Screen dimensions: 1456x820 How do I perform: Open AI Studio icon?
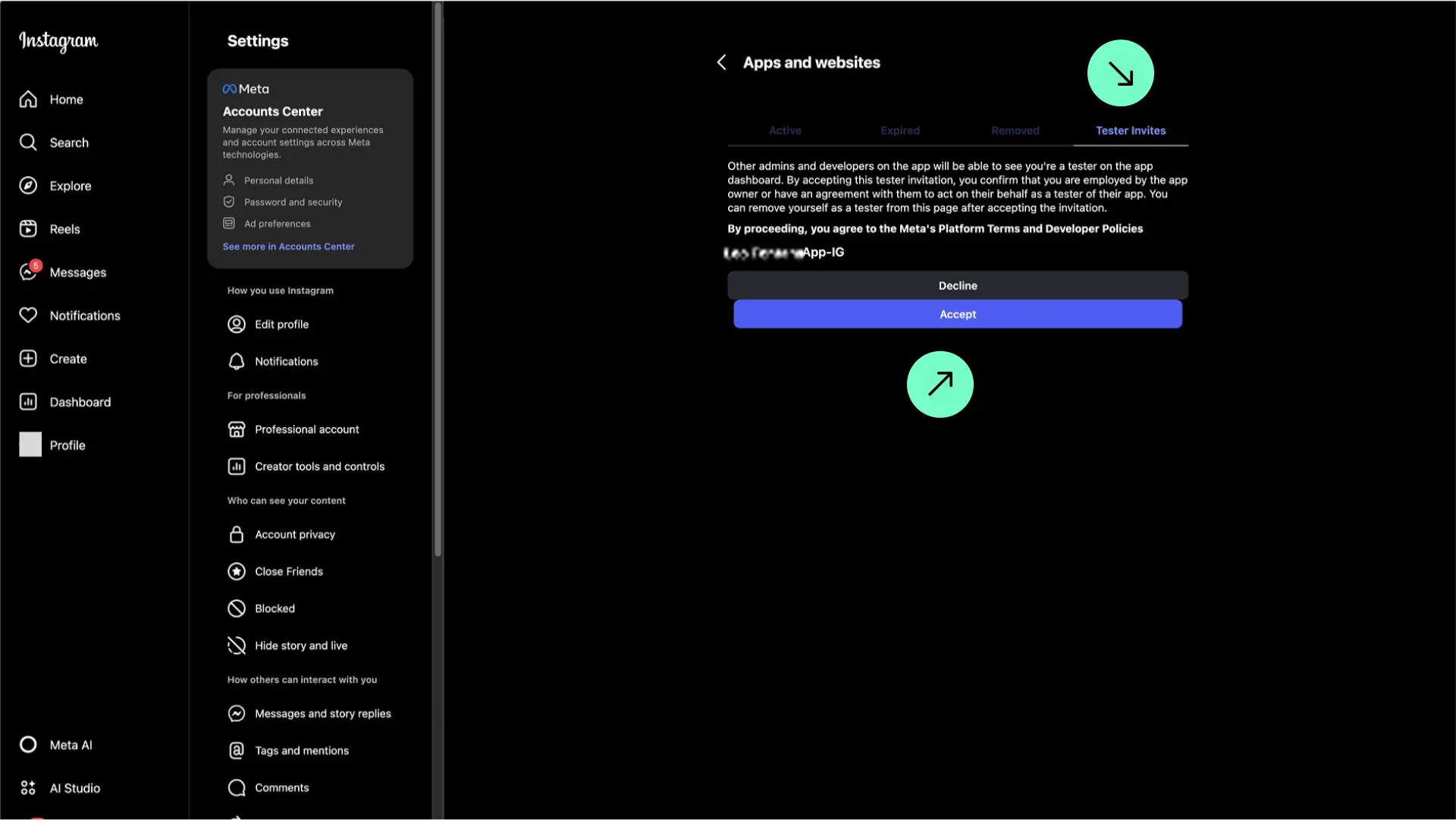[28, 788]
